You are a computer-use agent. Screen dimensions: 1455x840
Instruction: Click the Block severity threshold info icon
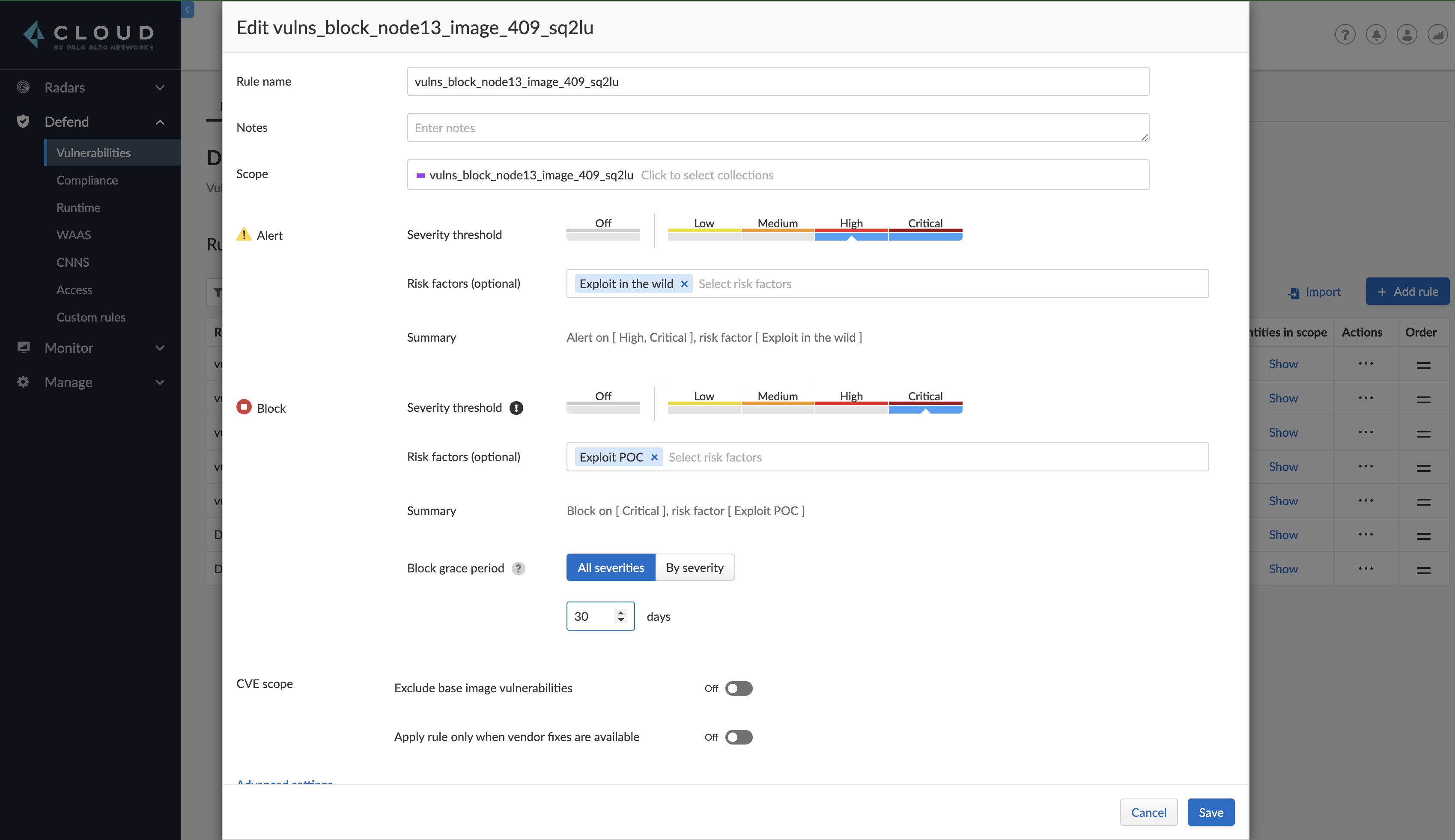pyautogui.click(x=516, y=408)
